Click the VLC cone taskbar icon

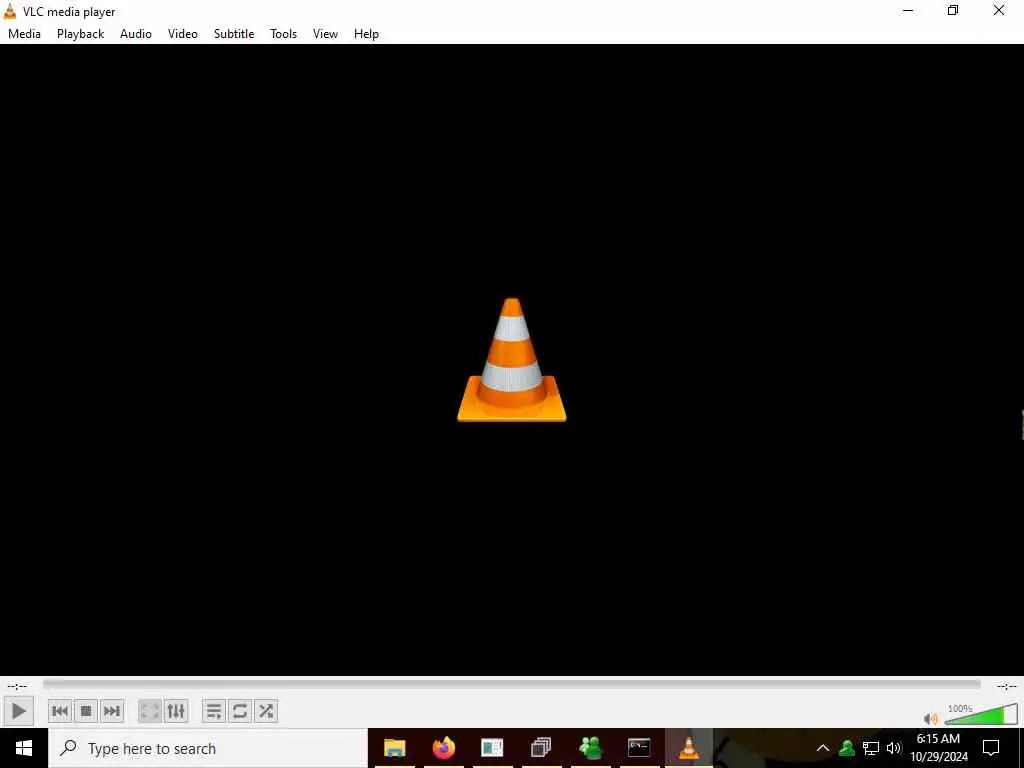tap(688, 748)
